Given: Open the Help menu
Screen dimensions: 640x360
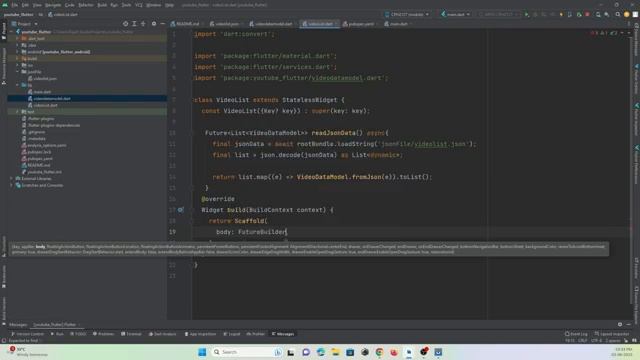Looking at the screenshot, I should (x=169, y=5).
